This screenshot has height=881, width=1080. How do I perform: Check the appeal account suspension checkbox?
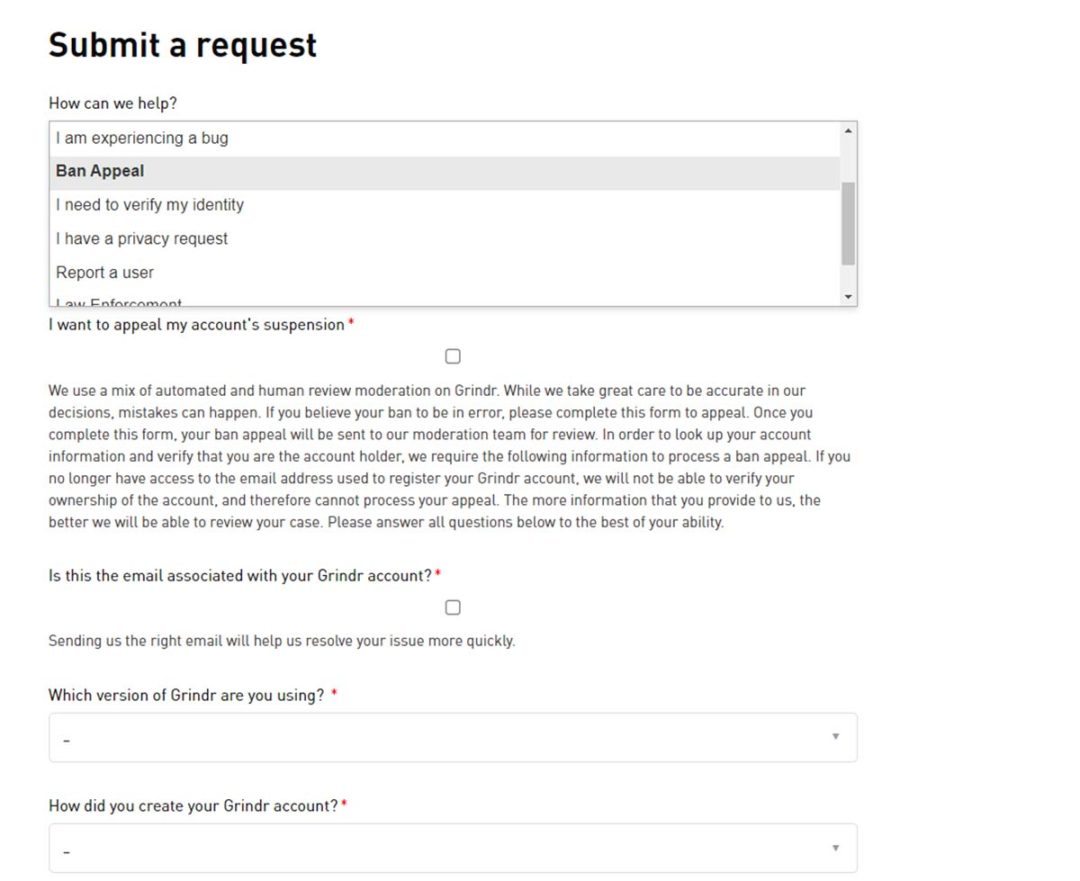[453, 357]
